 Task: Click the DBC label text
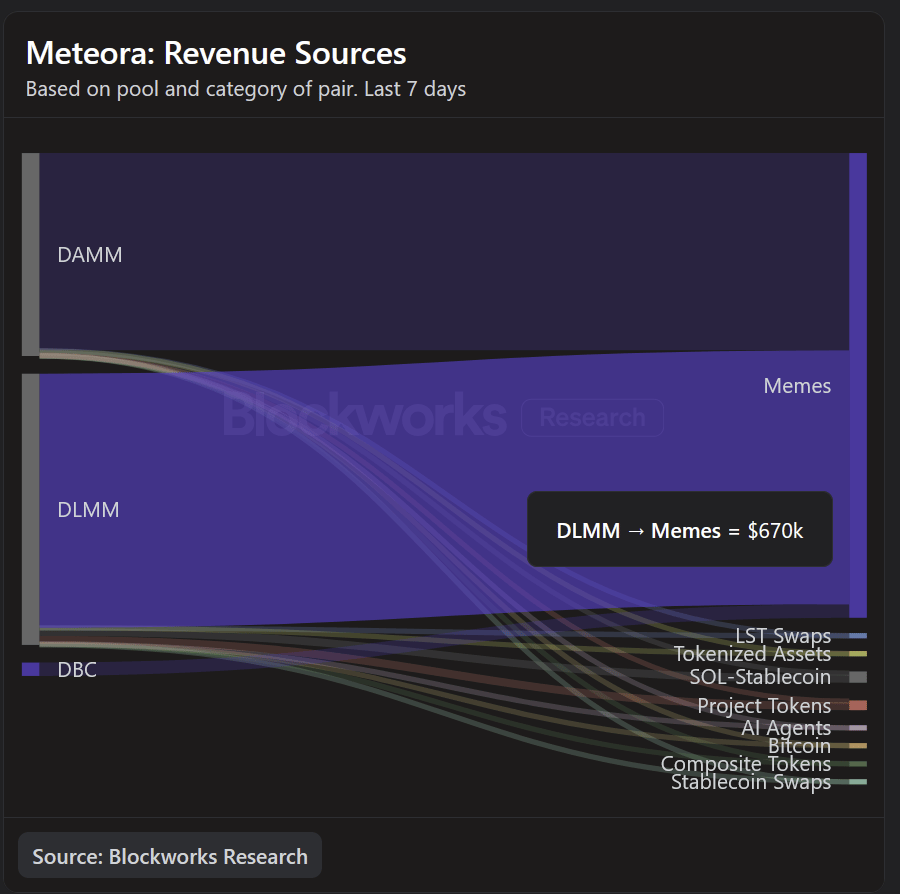[77, 670]
